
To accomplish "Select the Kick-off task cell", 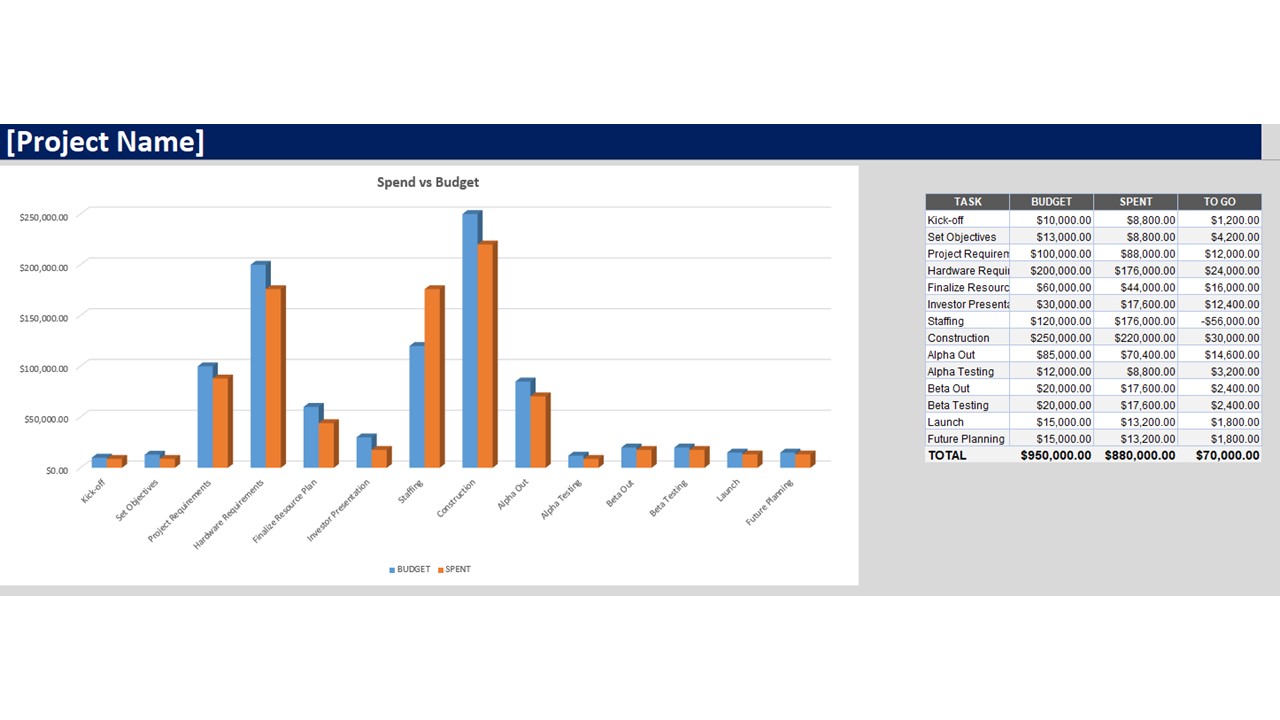I will [967, 220].
